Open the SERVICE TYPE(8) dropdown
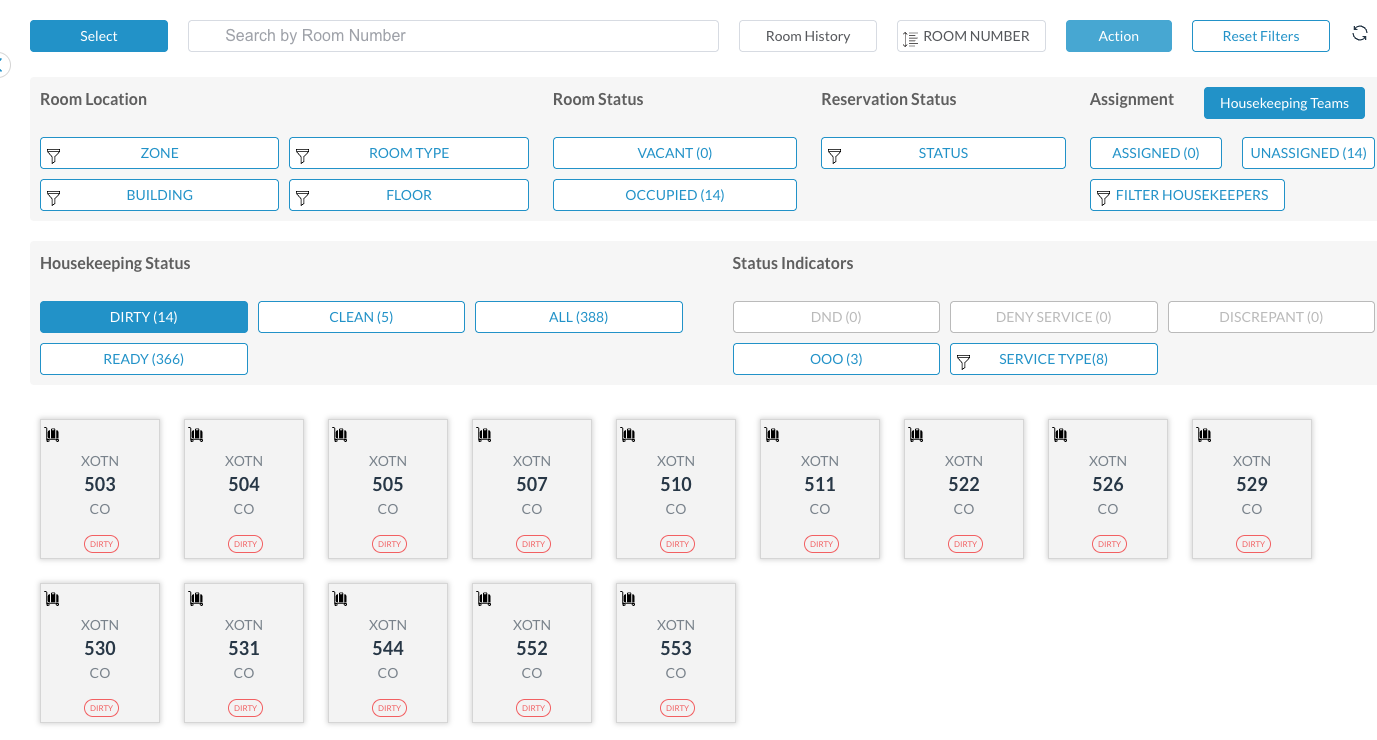This screenshot has height=740, width=1377. click(1053, 359)
